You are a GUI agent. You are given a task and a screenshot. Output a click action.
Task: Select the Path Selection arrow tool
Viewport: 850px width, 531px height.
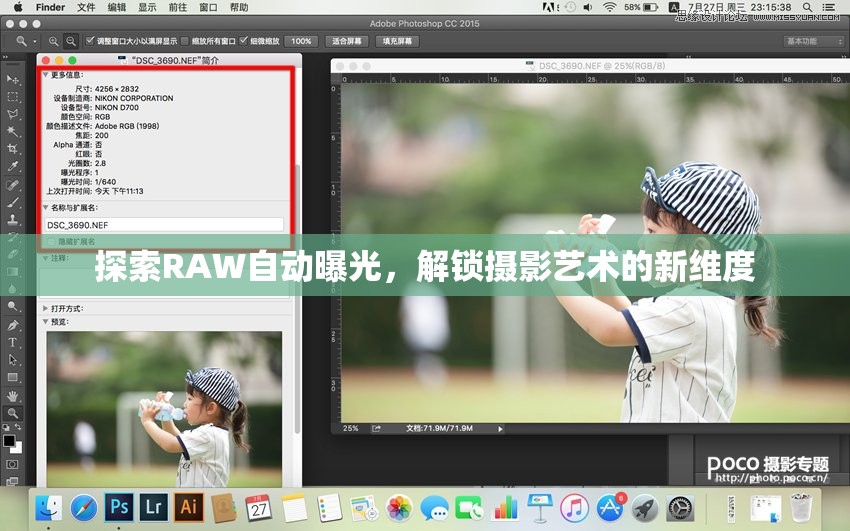pos(12,360)
